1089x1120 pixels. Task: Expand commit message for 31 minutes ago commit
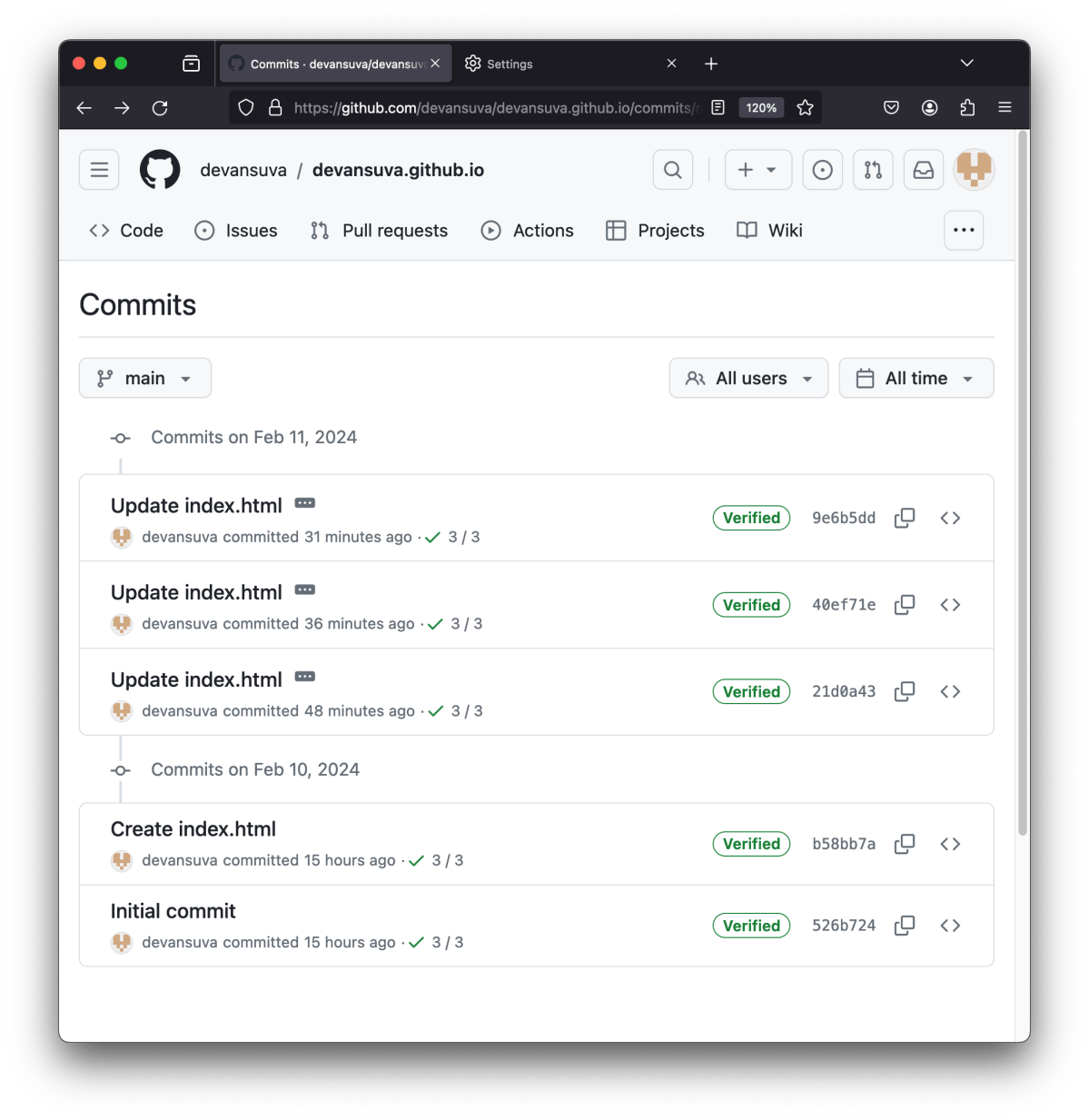click(x=305, y=503)
